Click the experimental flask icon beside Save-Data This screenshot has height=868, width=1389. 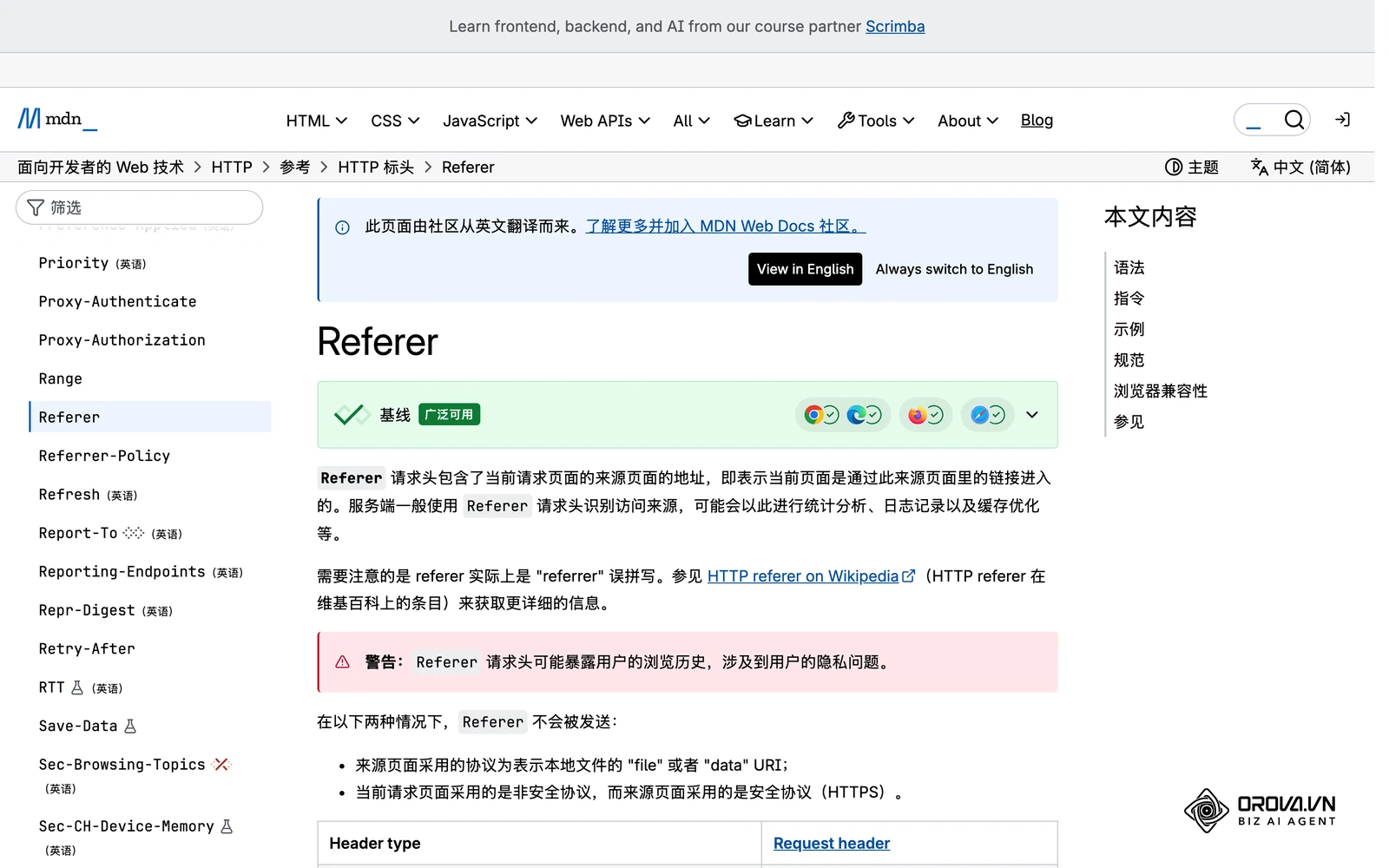130,726
